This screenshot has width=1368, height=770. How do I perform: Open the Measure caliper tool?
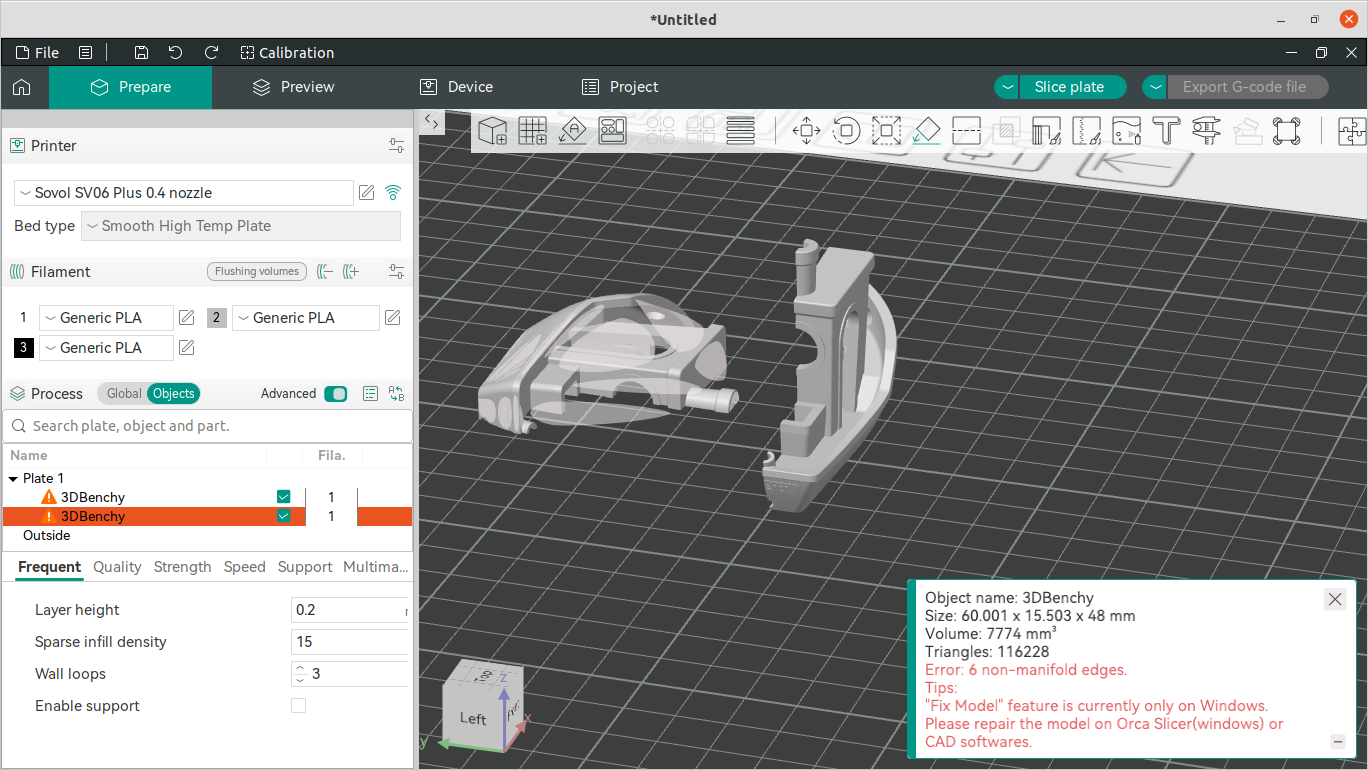1206,131
